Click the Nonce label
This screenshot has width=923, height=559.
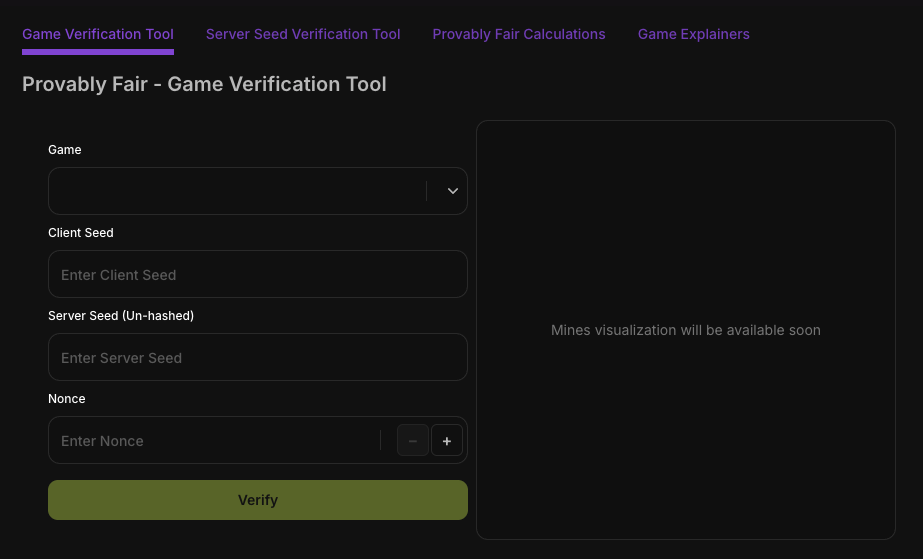(67, 399)
